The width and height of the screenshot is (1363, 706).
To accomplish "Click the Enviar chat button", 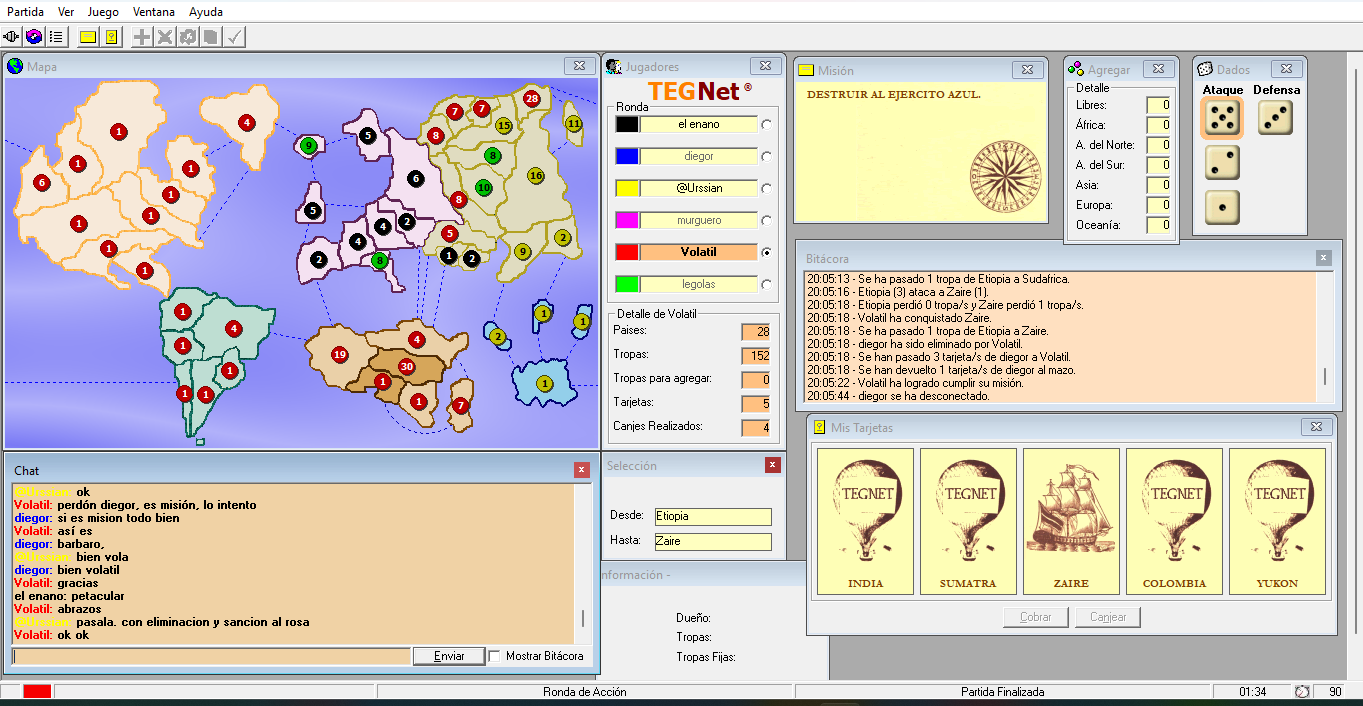I will (x=449, y=656).
